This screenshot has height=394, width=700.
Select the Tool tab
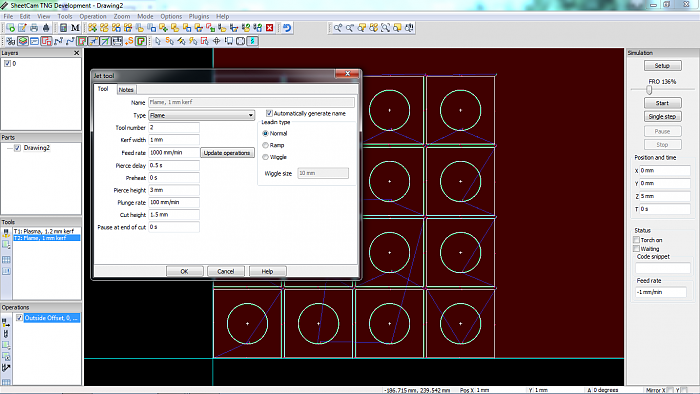coord(103,89)
